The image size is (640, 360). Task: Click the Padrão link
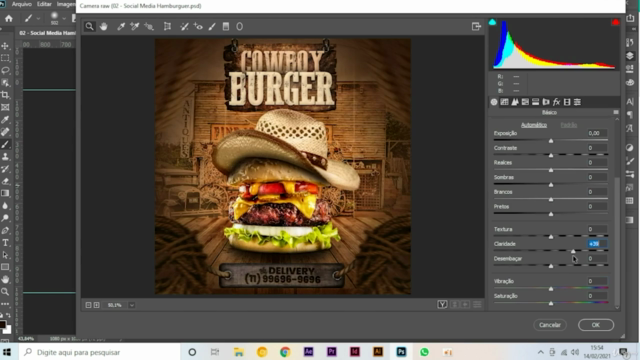point(569,125)
